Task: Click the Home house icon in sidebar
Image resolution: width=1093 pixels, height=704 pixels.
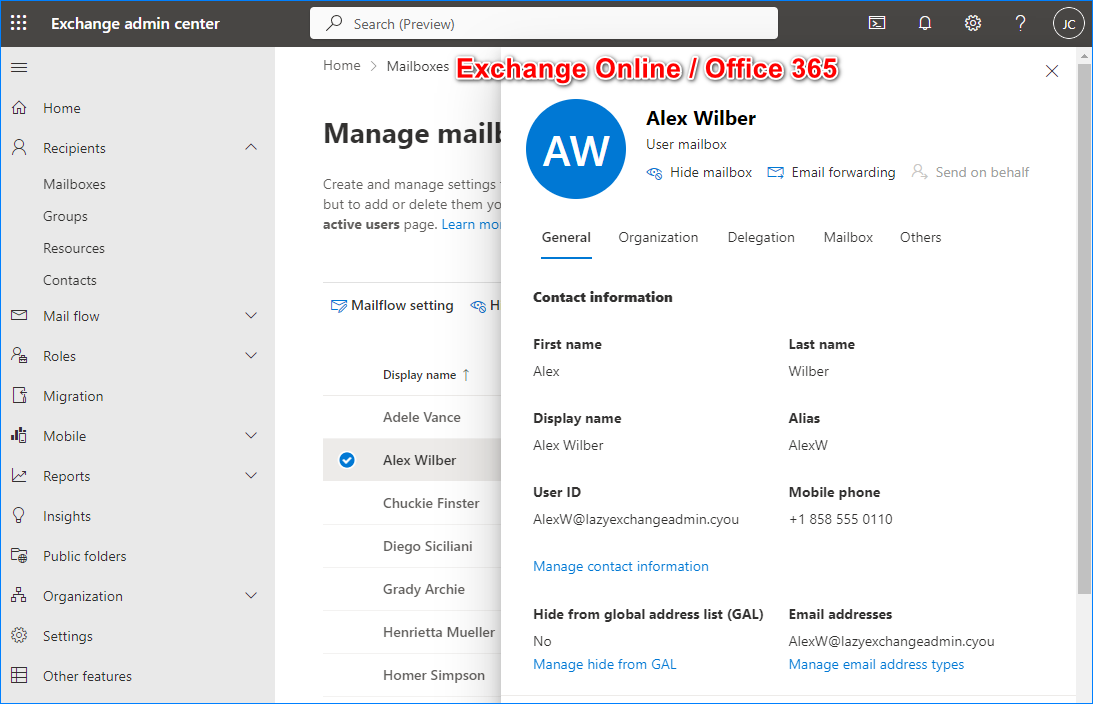Action: click(19, 108)
